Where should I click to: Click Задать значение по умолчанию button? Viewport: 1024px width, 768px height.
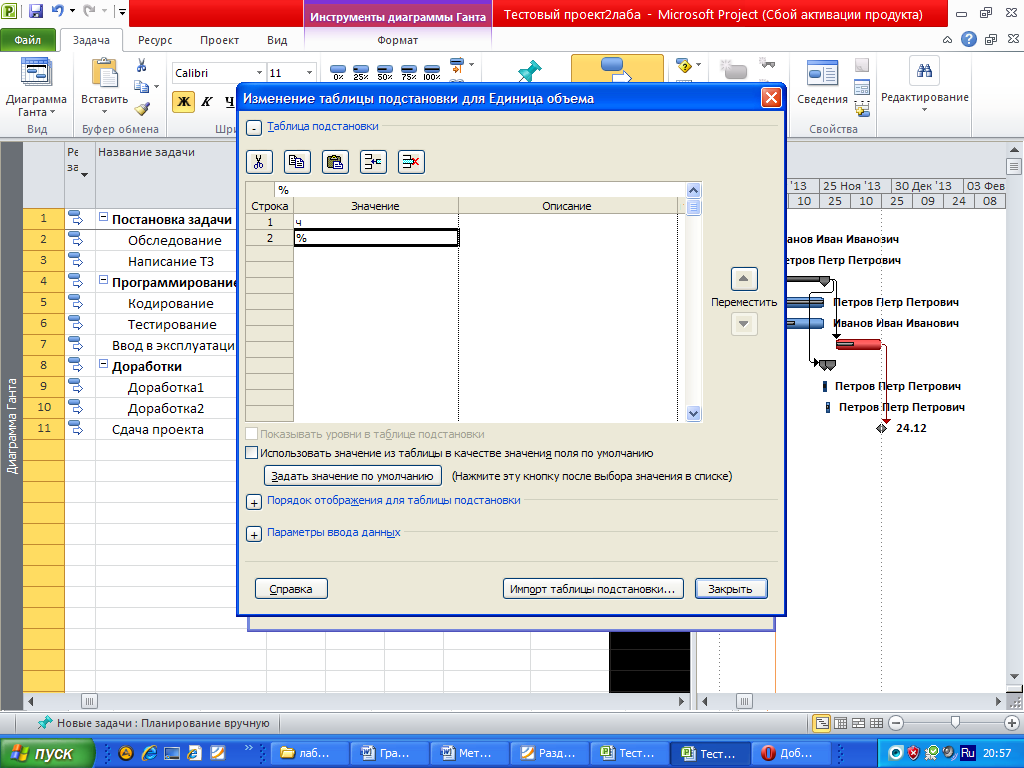tap(353, 475)
